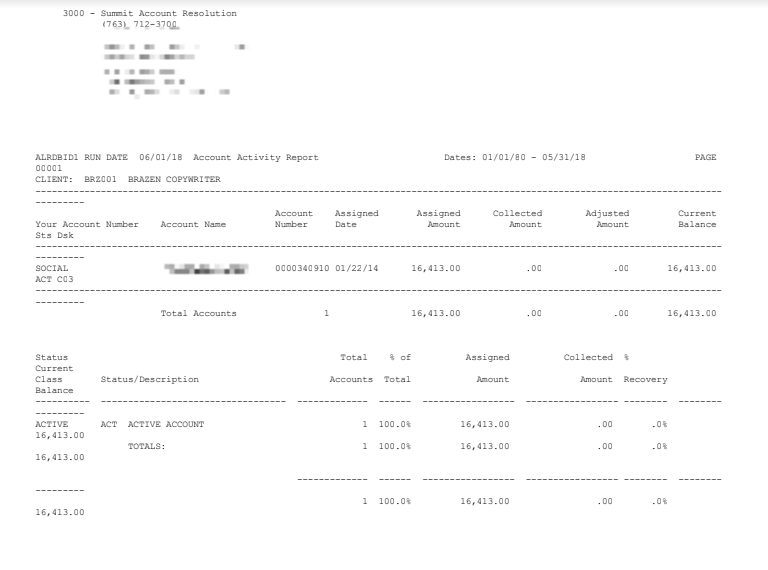Viewport: 768px width, 570px height.
Task: Click the assigned date 01/22/14
Action: 357,269
